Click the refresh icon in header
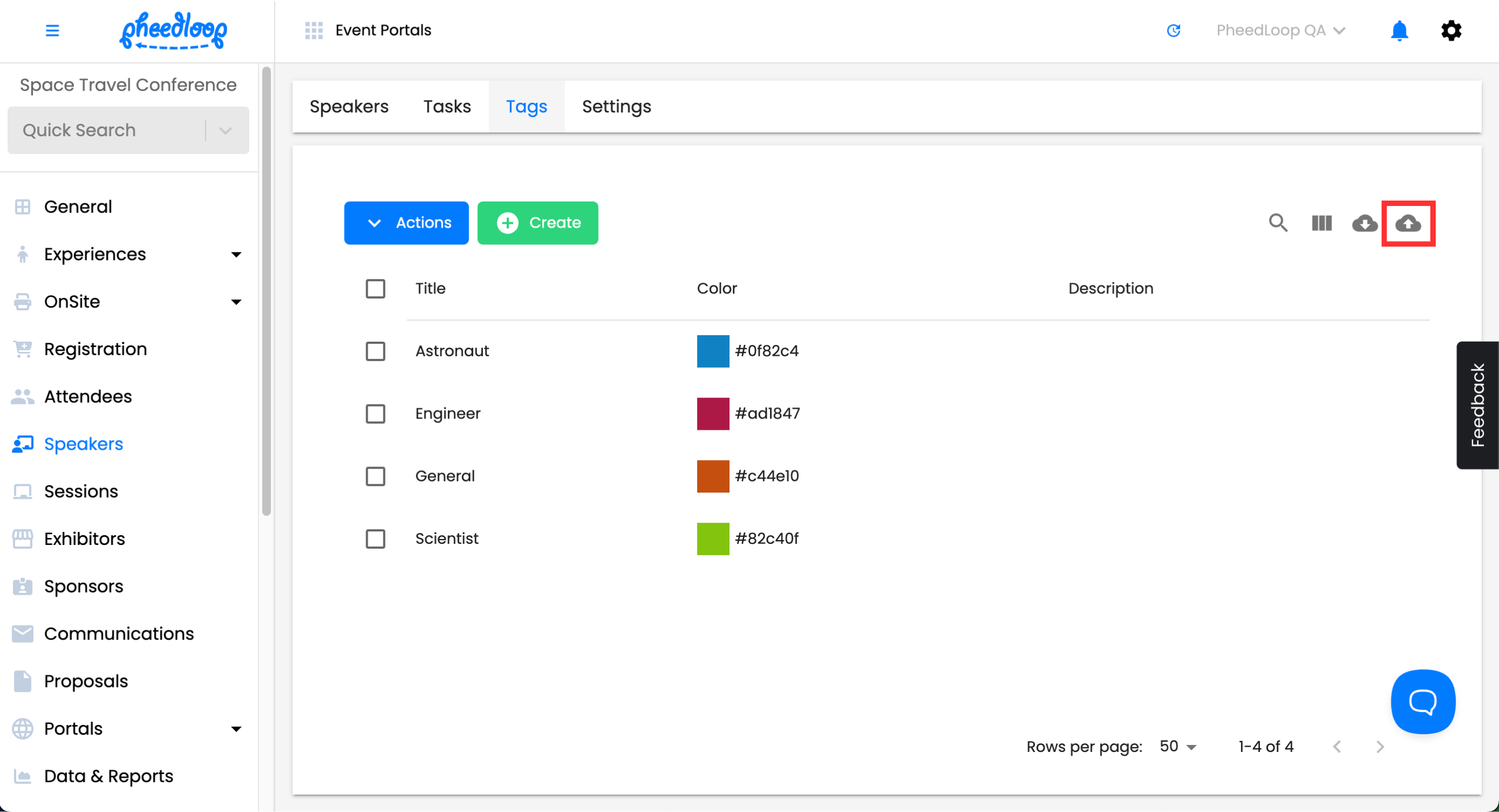1499x812 pixels. tap(1173, 30)
